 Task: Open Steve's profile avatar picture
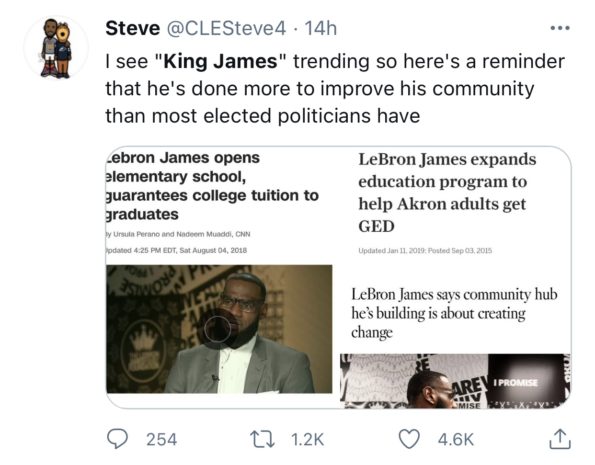tap(56, 48)
